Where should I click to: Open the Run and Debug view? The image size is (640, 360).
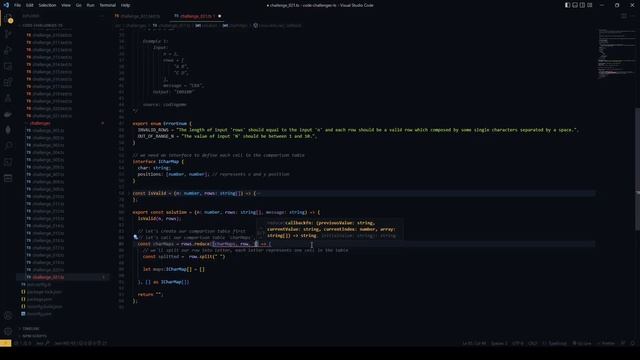coord(8,51)
